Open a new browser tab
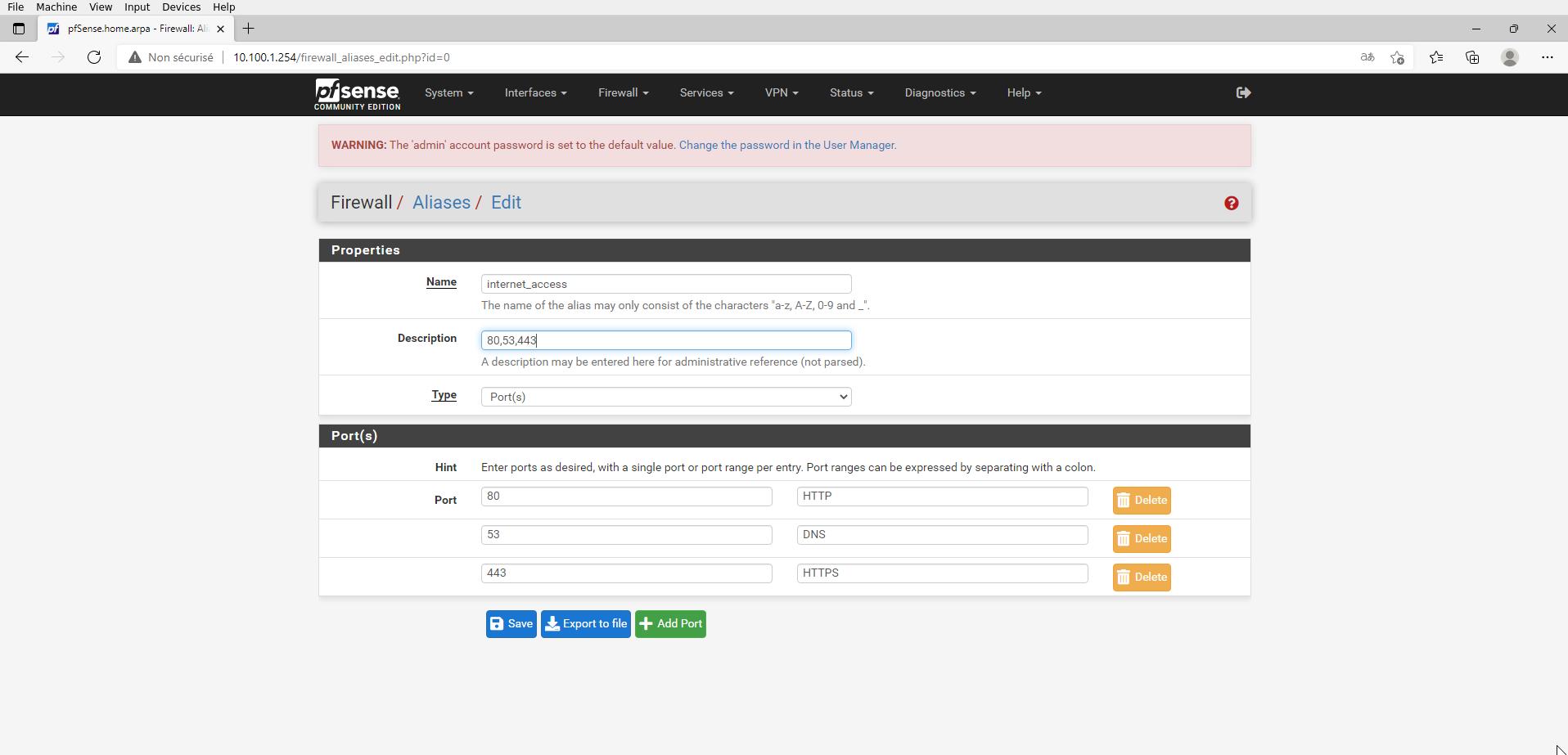1568x755 pixels. tap(248, 29)
